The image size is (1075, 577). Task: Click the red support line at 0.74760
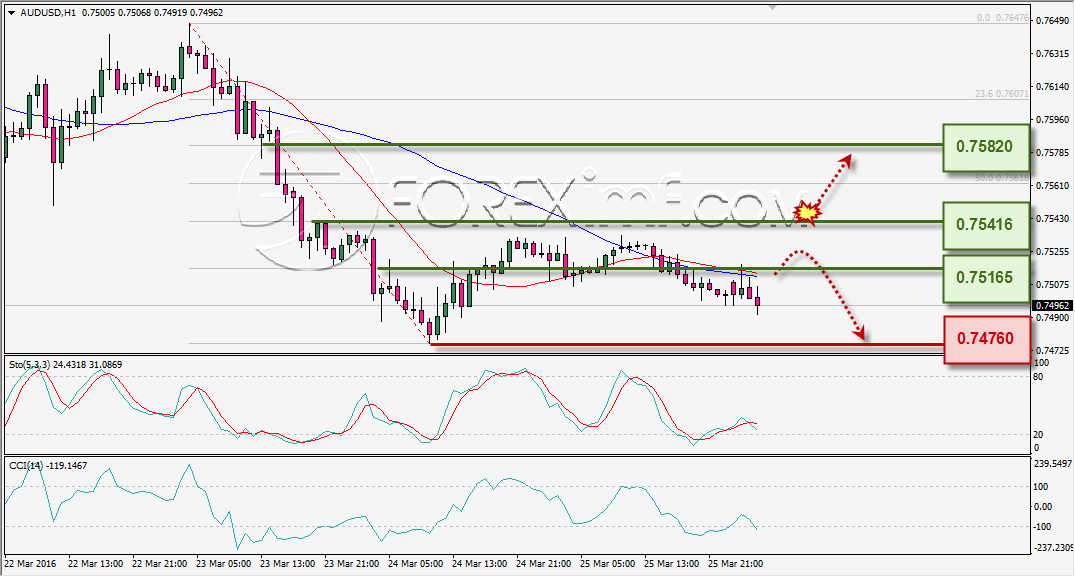tap(688, 344)
